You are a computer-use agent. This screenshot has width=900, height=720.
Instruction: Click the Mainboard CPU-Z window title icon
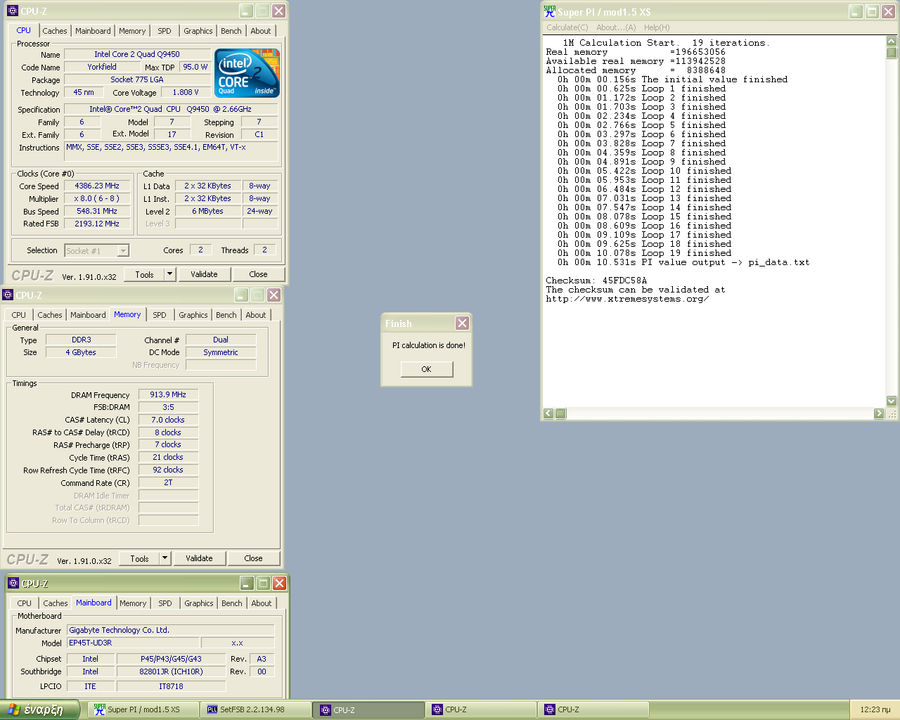13,583
